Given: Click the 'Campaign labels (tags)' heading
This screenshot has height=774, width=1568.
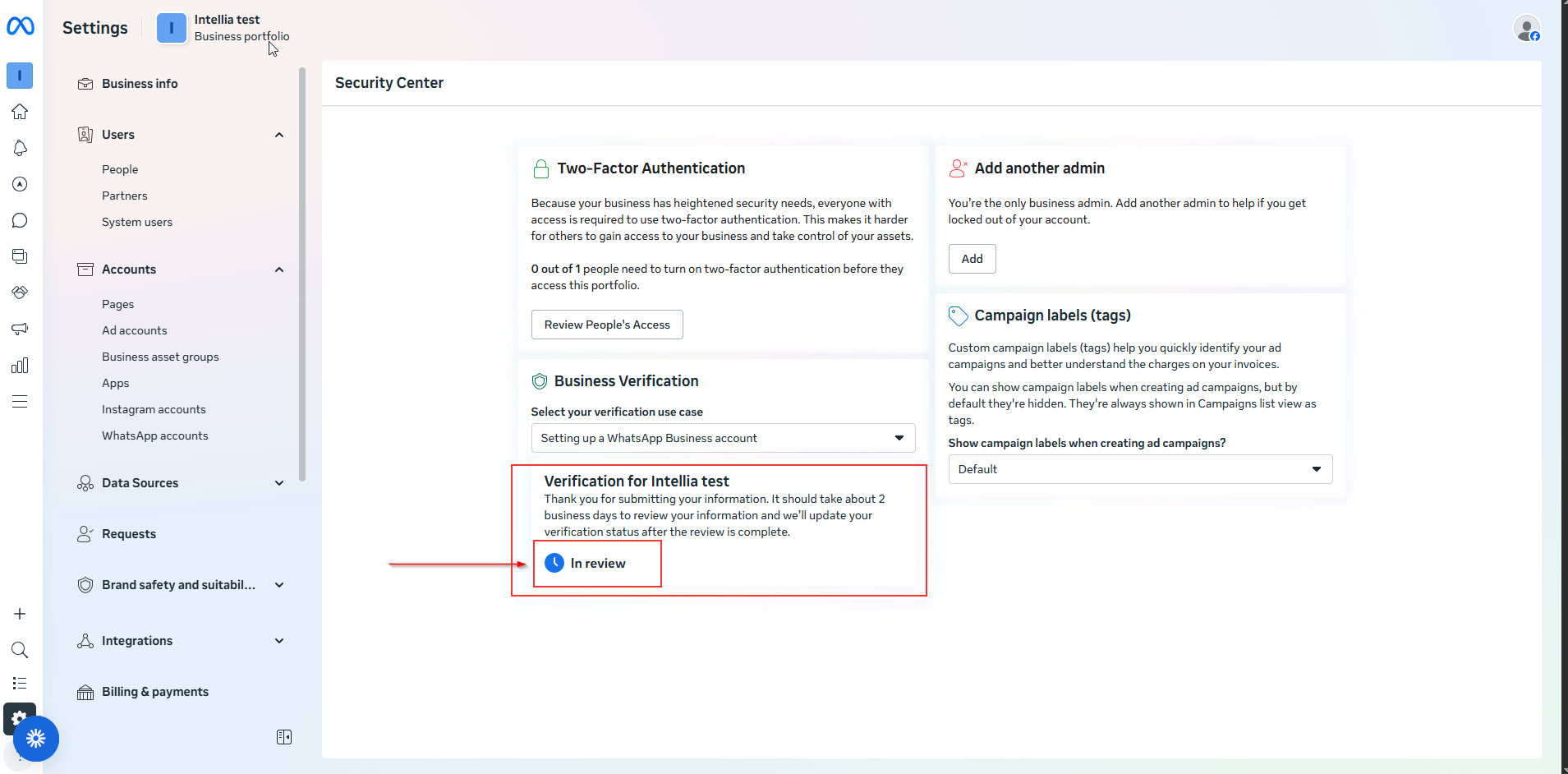Looking at the screenshot, I should [x=1053, y=316].
